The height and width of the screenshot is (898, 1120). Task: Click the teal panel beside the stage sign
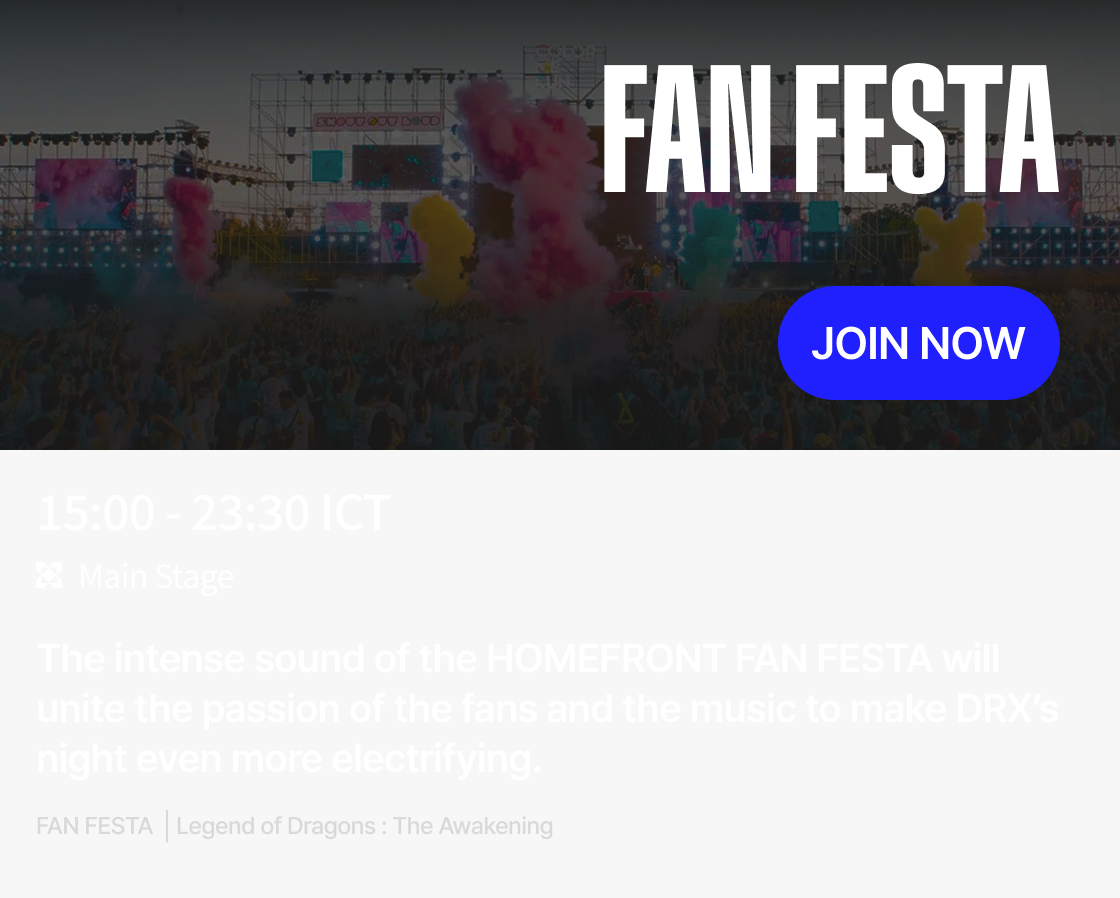click(327, 165)
